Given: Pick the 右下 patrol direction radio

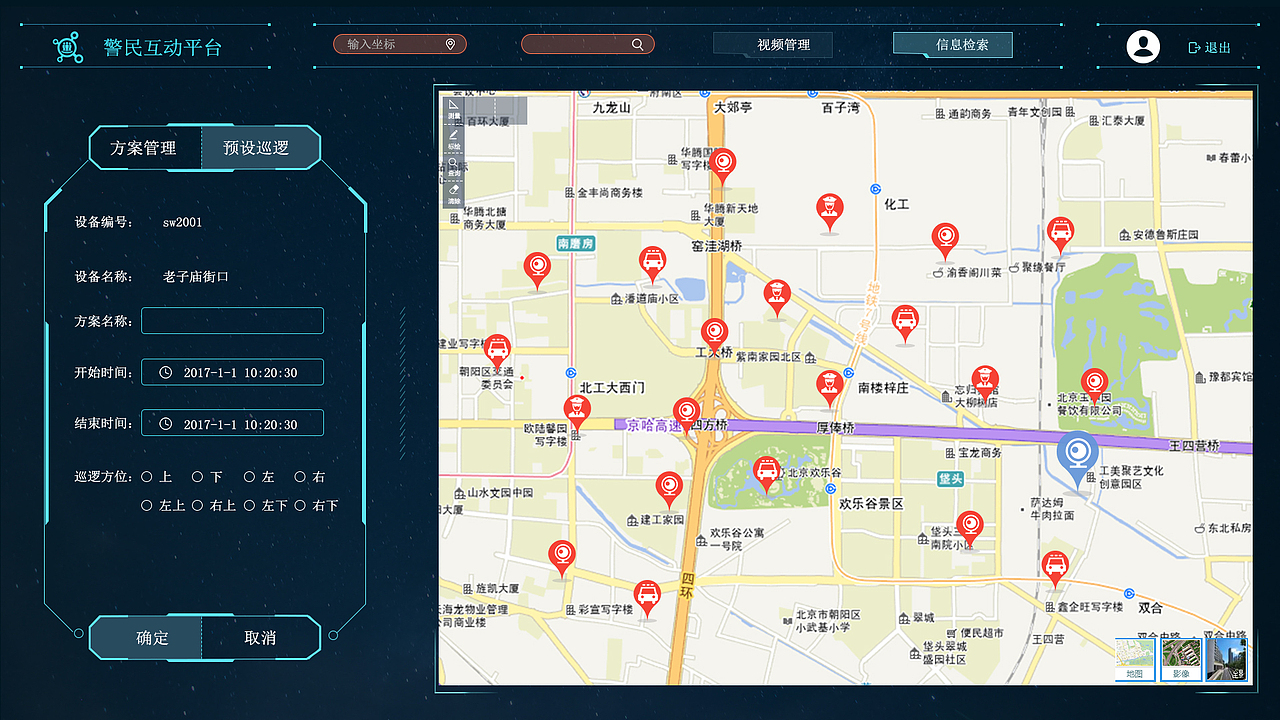Looking at the screenshot, I should (300, 506).
